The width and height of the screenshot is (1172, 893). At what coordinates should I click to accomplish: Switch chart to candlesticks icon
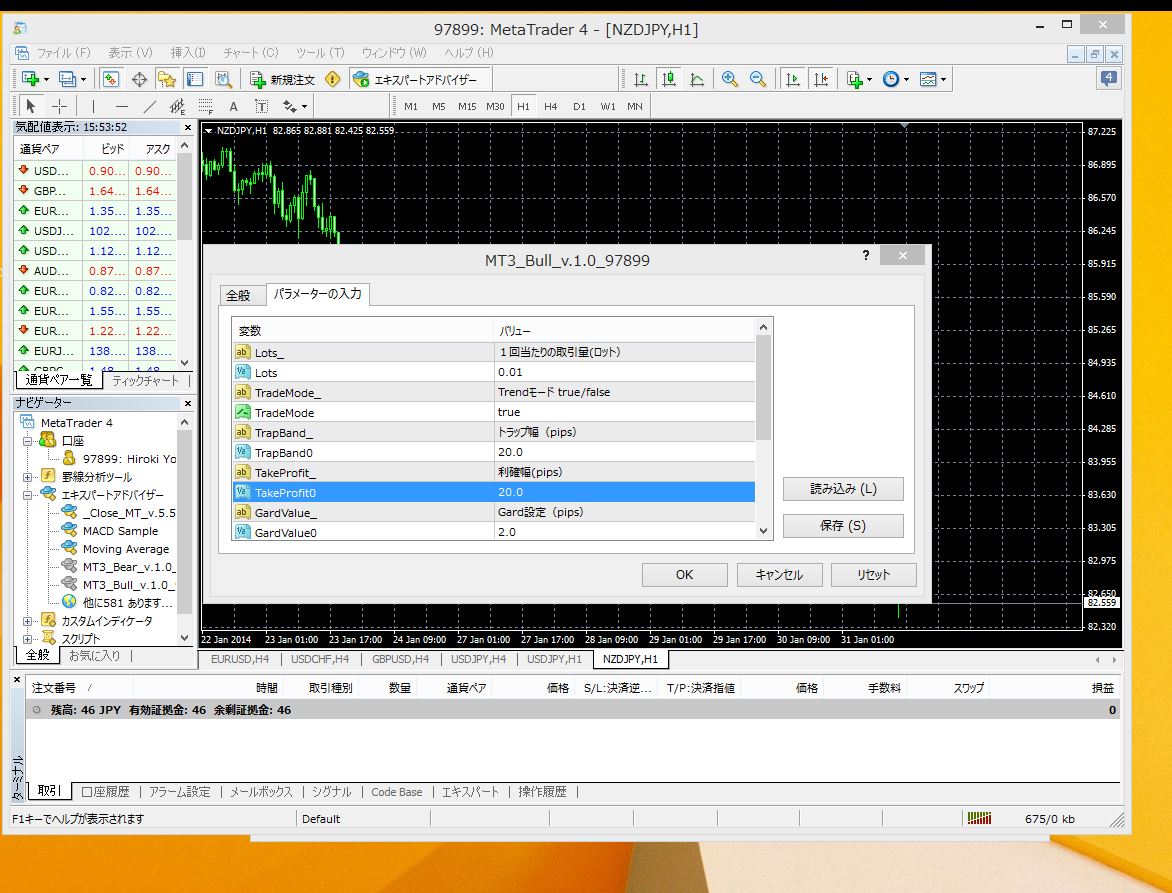[669, 79]
